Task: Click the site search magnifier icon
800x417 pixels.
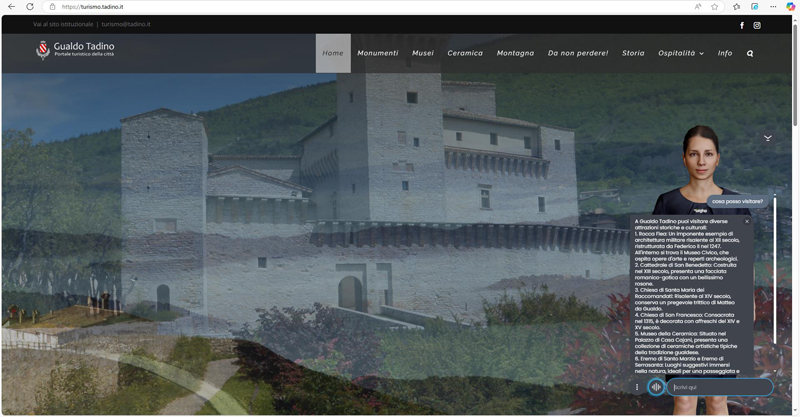Action: coord(750,53)
